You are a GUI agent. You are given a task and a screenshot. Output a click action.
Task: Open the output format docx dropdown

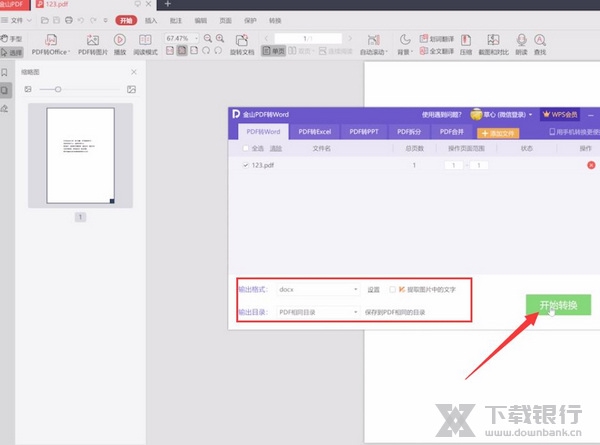318,289
